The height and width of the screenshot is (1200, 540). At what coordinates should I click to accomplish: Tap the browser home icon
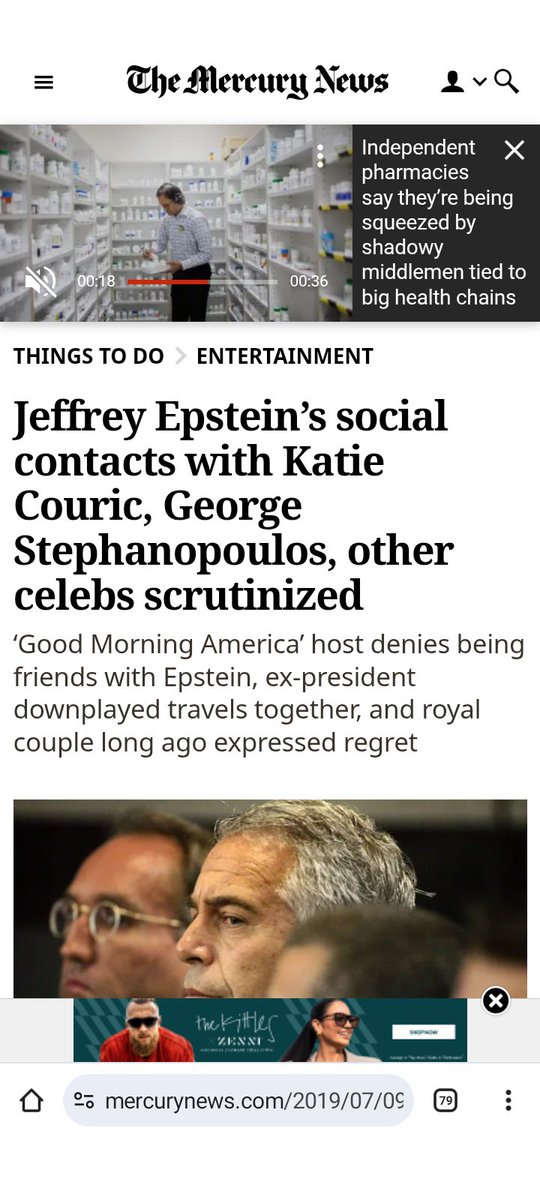point(32,1101)
